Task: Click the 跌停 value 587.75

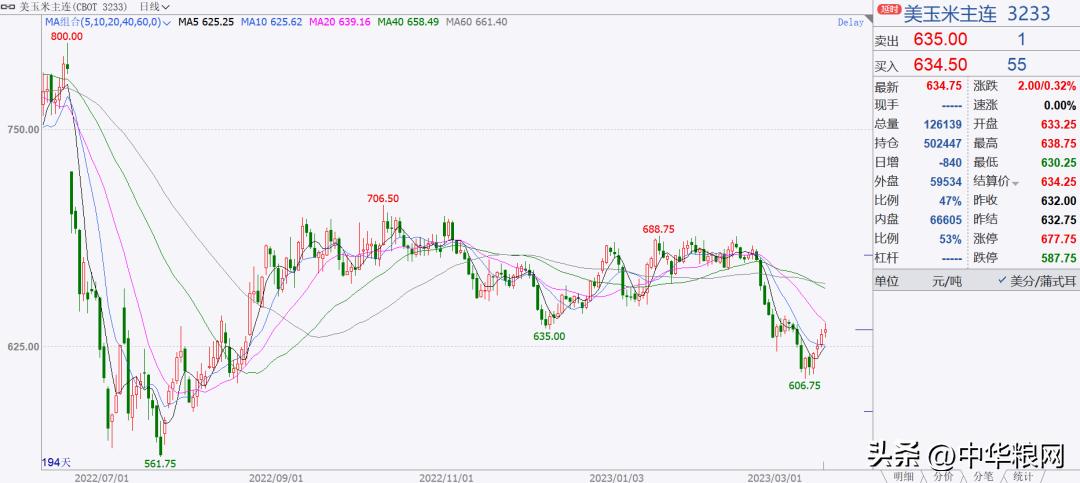Action: click(x=1057, y=259)
